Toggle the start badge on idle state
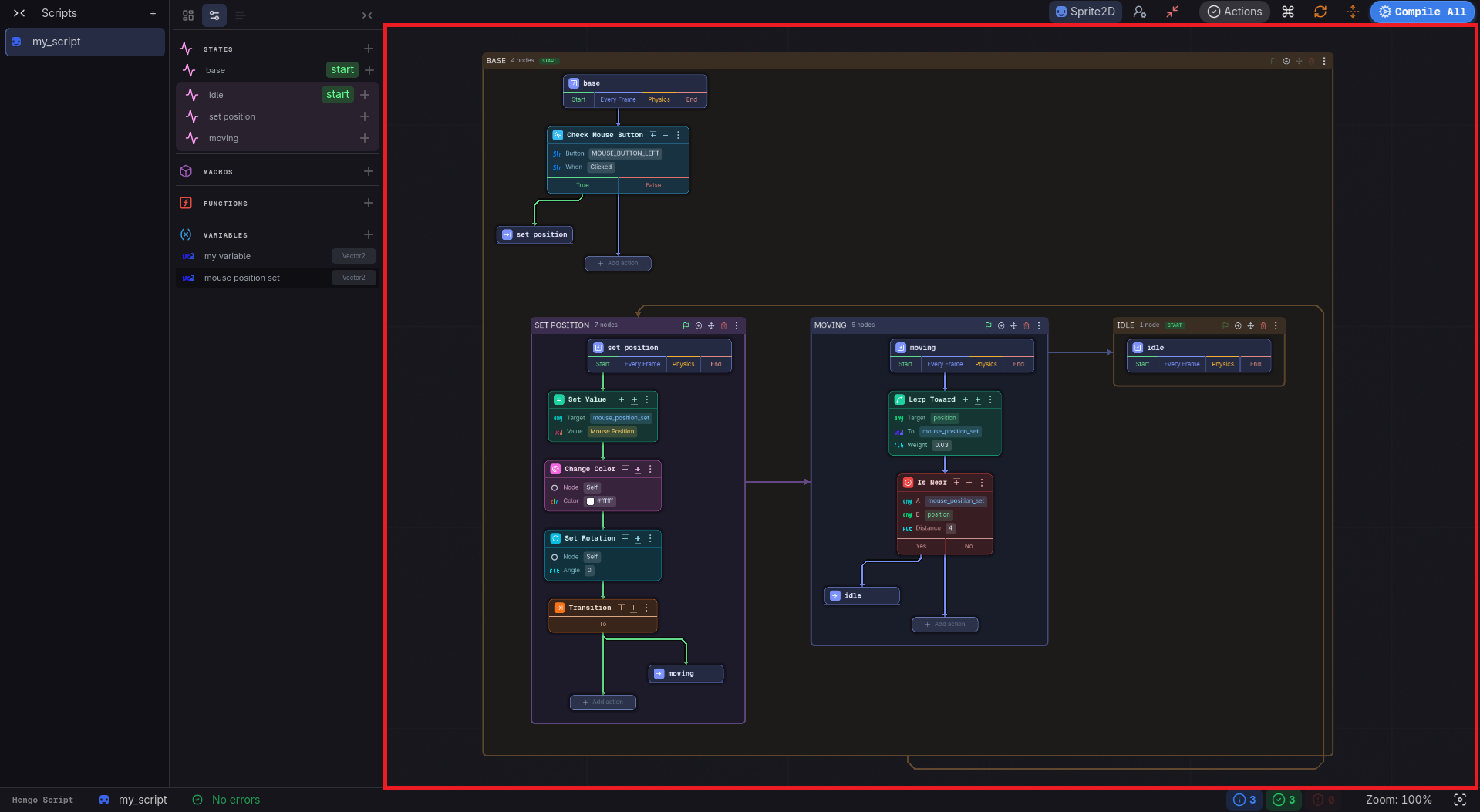1480x812 pixels. [338, 94]
